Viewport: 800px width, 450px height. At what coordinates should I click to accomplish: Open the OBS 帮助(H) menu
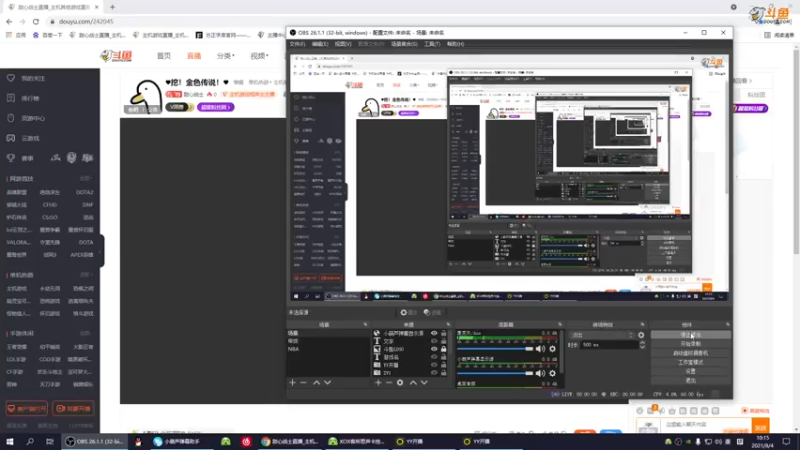(x=455, y=44)
